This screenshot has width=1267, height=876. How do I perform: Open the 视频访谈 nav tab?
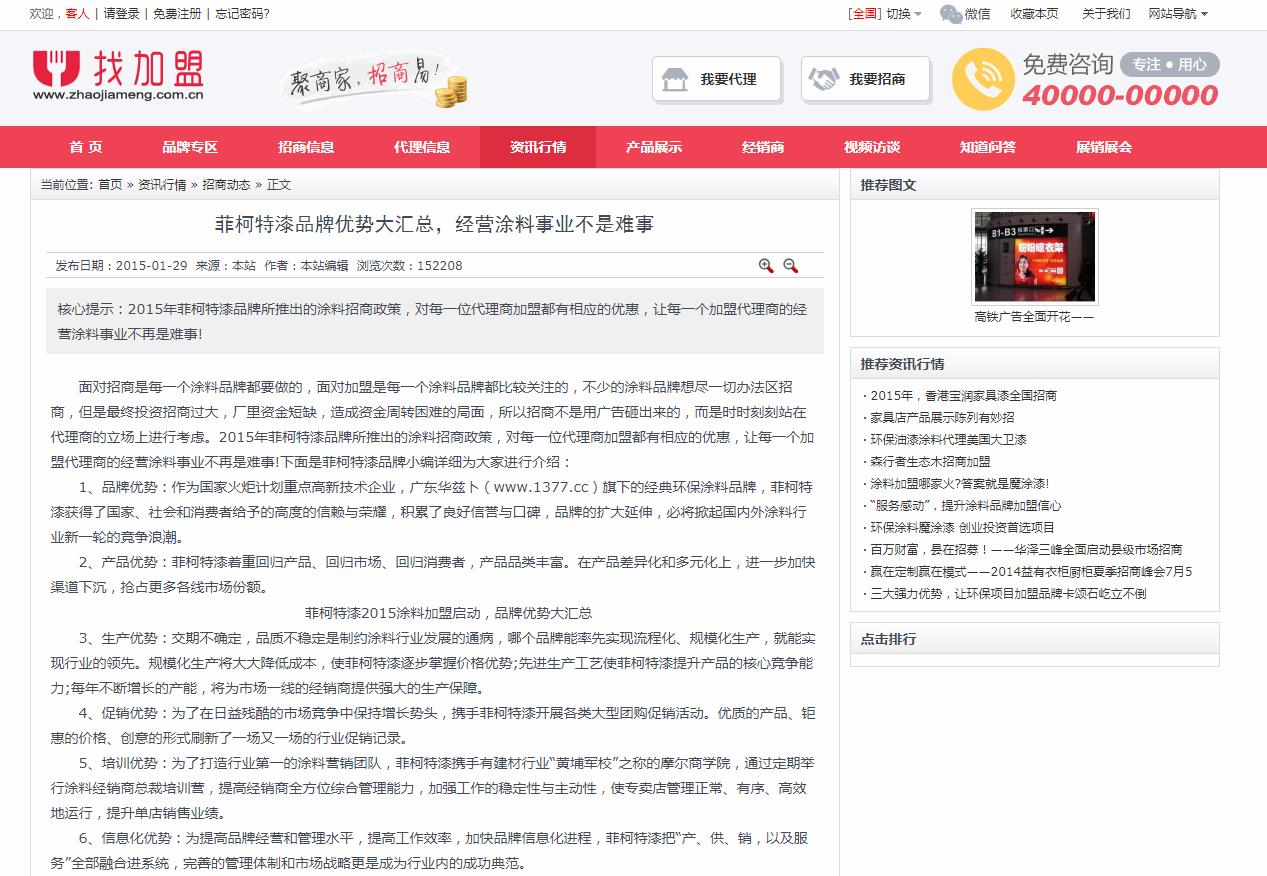[x=872, y=147]
